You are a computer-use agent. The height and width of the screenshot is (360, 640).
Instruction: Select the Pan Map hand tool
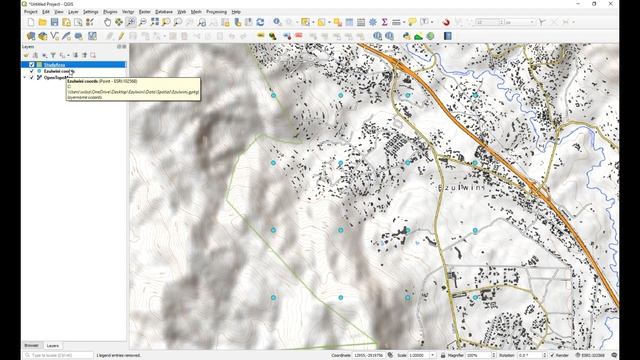(107, 22)
